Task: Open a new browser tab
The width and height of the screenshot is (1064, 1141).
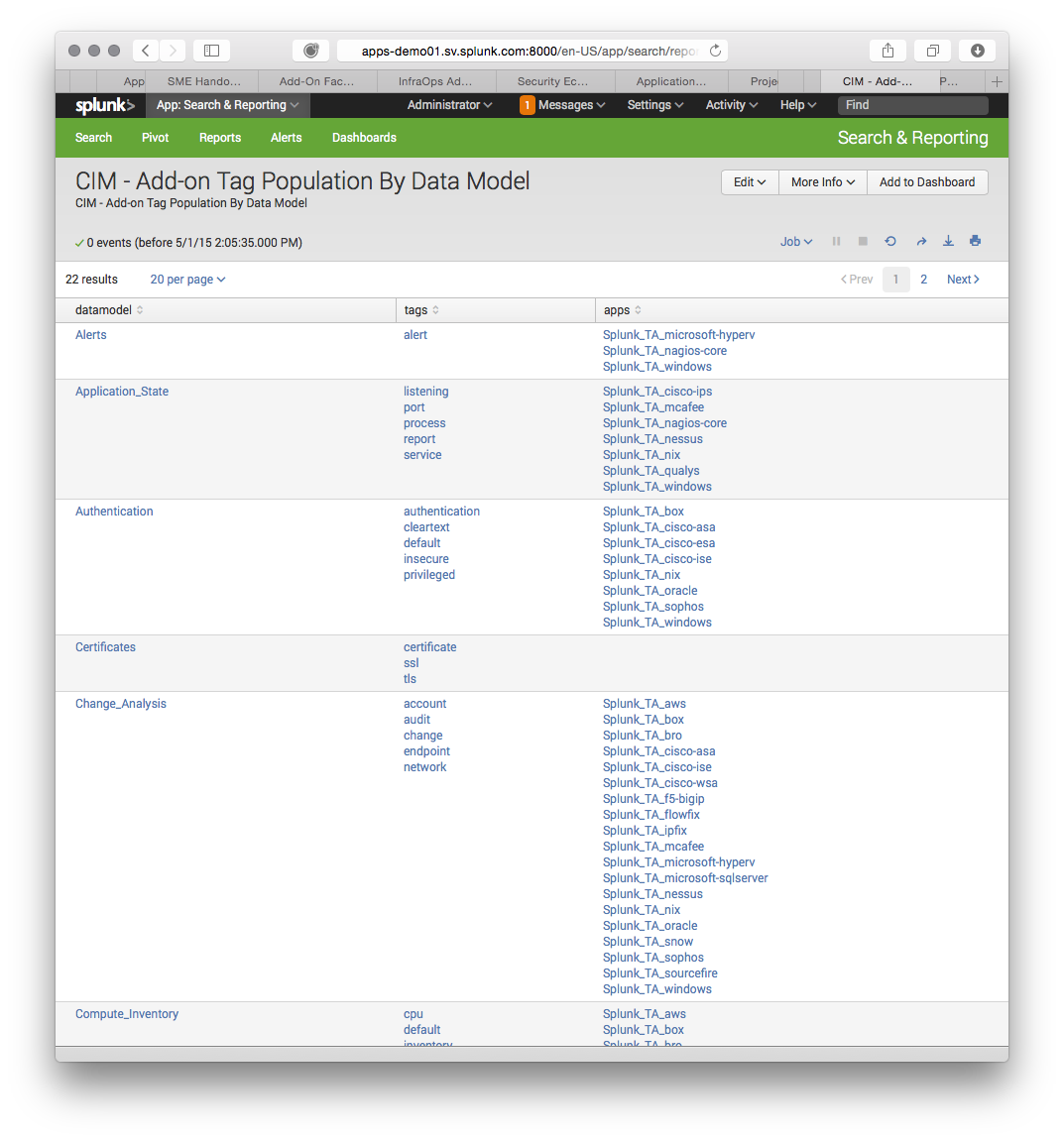Action: pyautogui.click(x=997, y=81)
